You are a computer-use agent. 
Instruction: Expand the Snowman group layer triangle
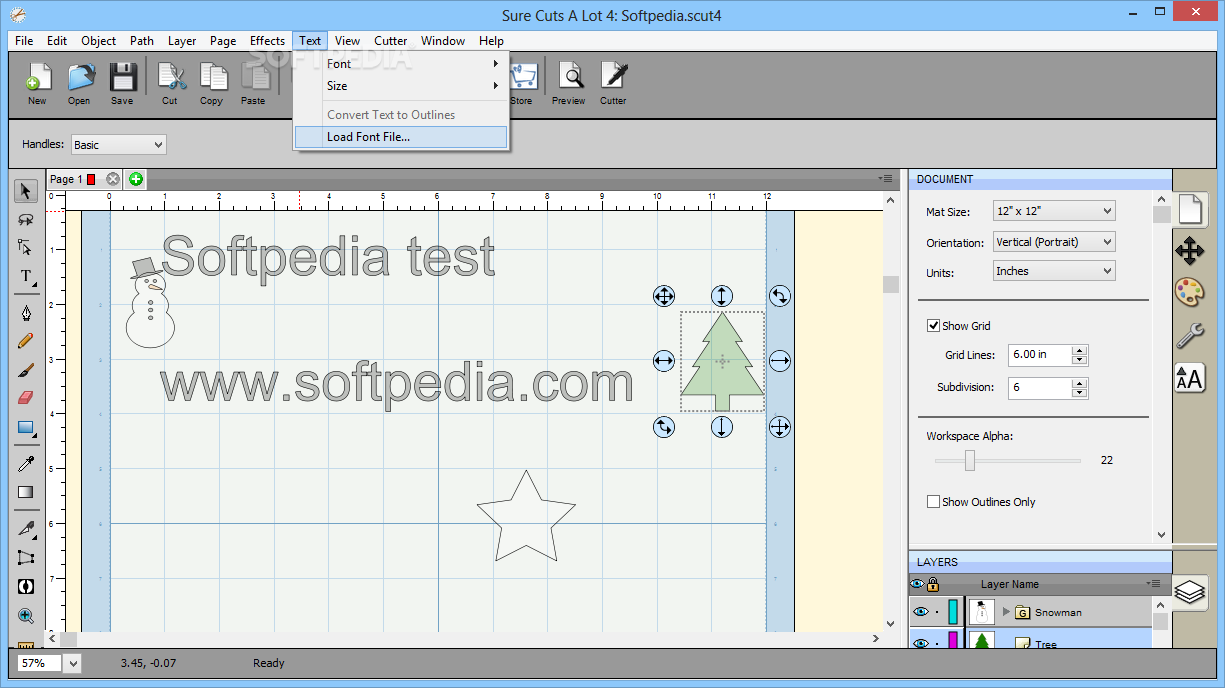(1006, 612)
